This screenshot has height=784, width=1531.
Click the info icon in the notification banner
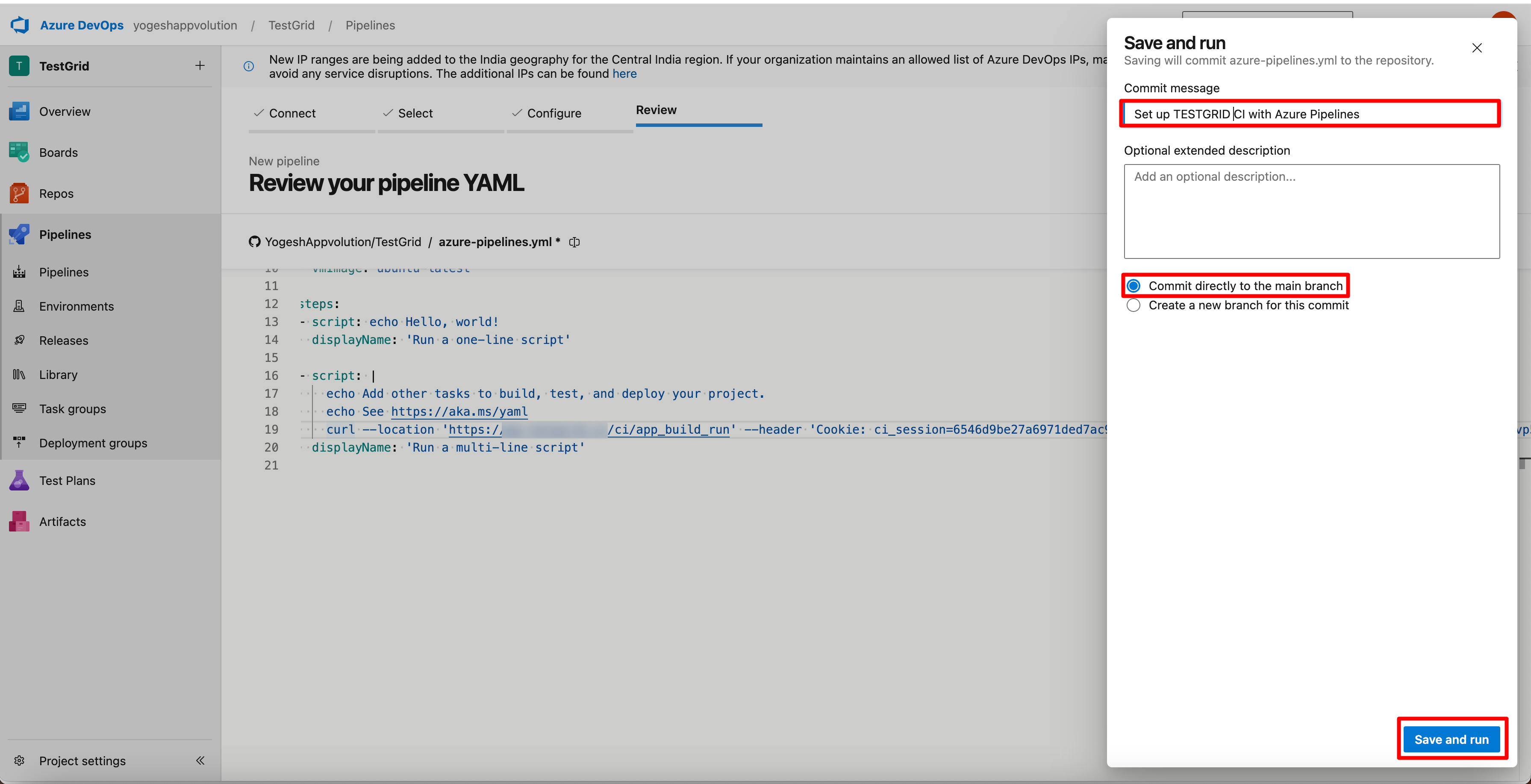click(248, 67)
